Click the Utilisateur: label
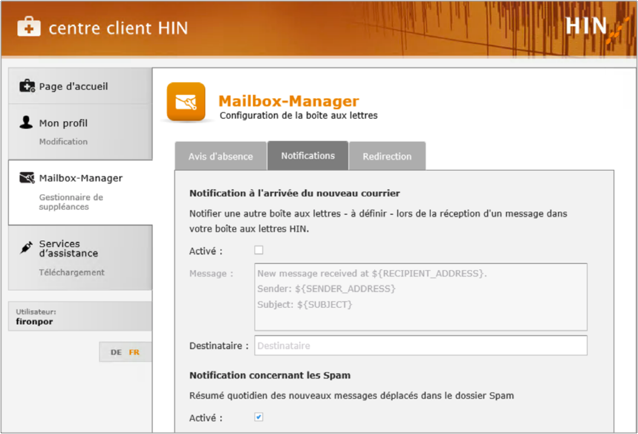Image resolution: width=638 pixels, height=434 pixels. coord(36,312)
